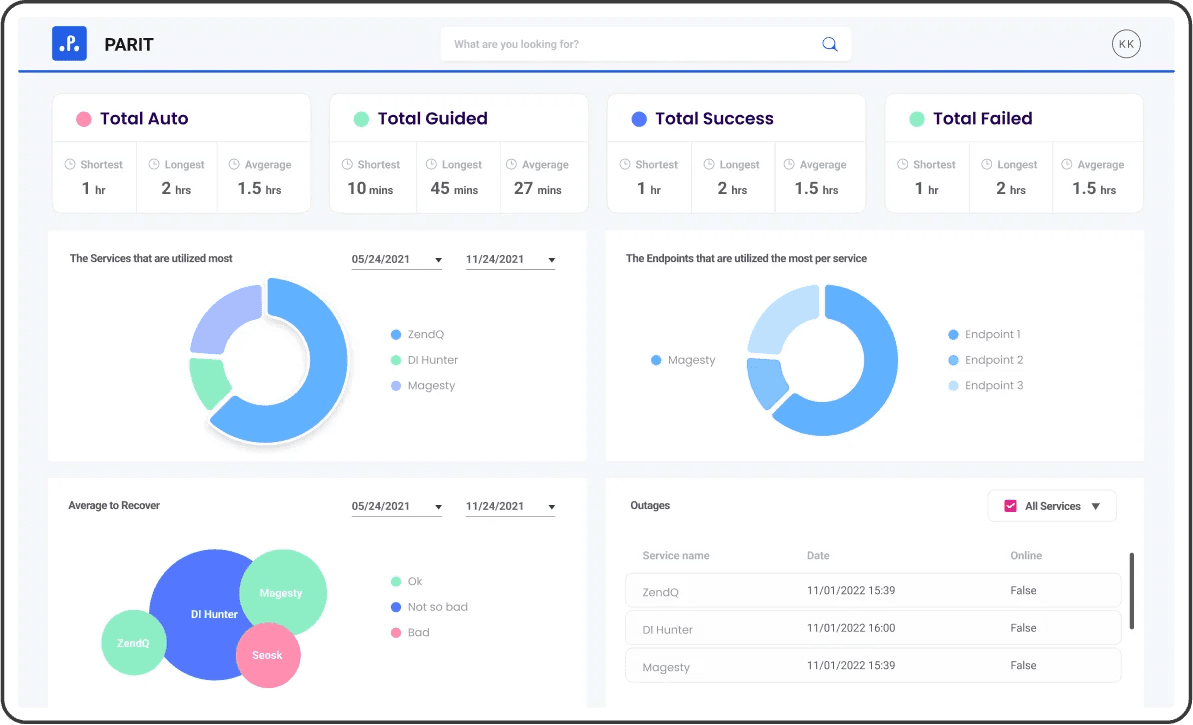Click the search field 'What are you looking for?'

(x=645, y=44)
